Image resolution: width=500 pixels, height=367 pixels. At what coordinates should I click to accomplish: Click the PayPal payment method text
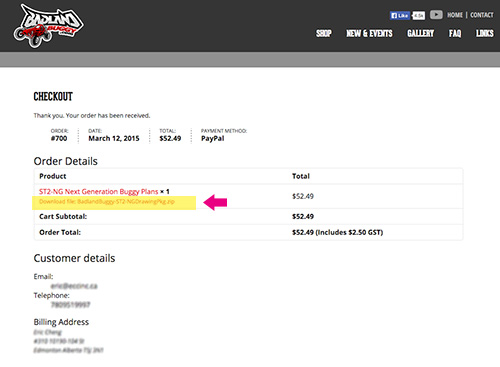[x=212, y=139]
